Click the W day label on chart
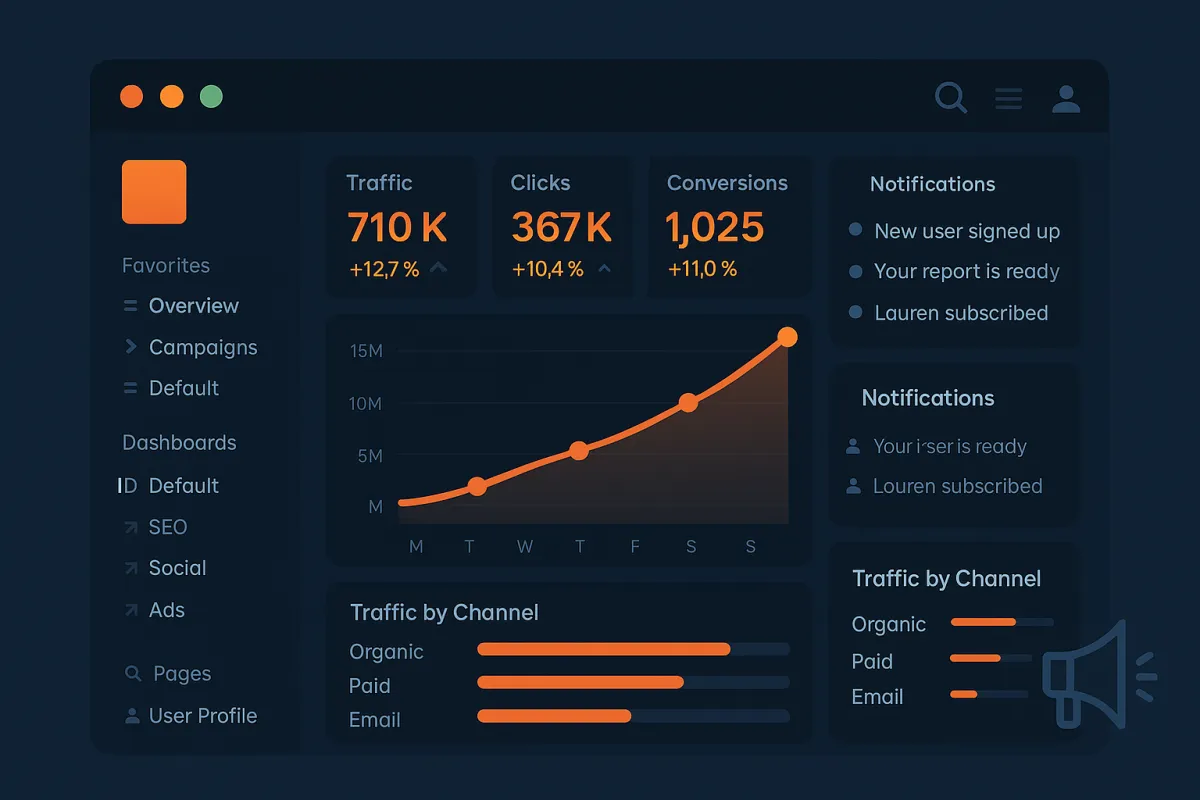Image resolution: width=1200 pixels, height=800 pixels. pyautogui.click(x=525, y=546)
